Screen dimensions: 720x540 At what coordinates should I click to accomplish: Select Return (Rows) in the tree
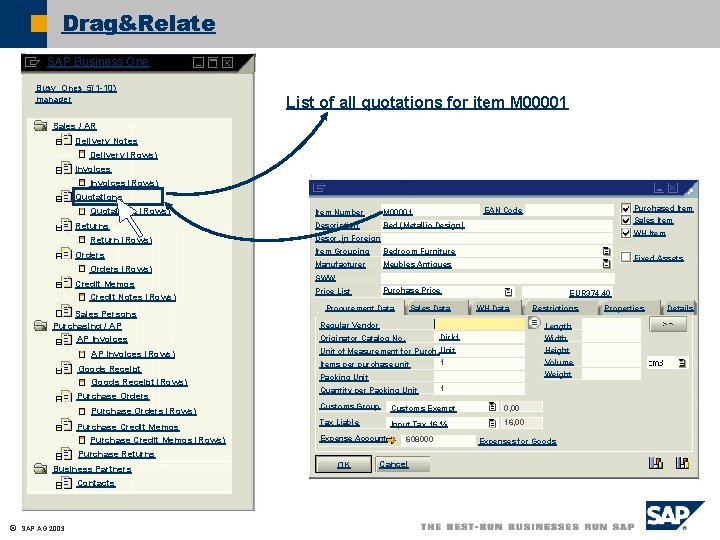point(121,240)
